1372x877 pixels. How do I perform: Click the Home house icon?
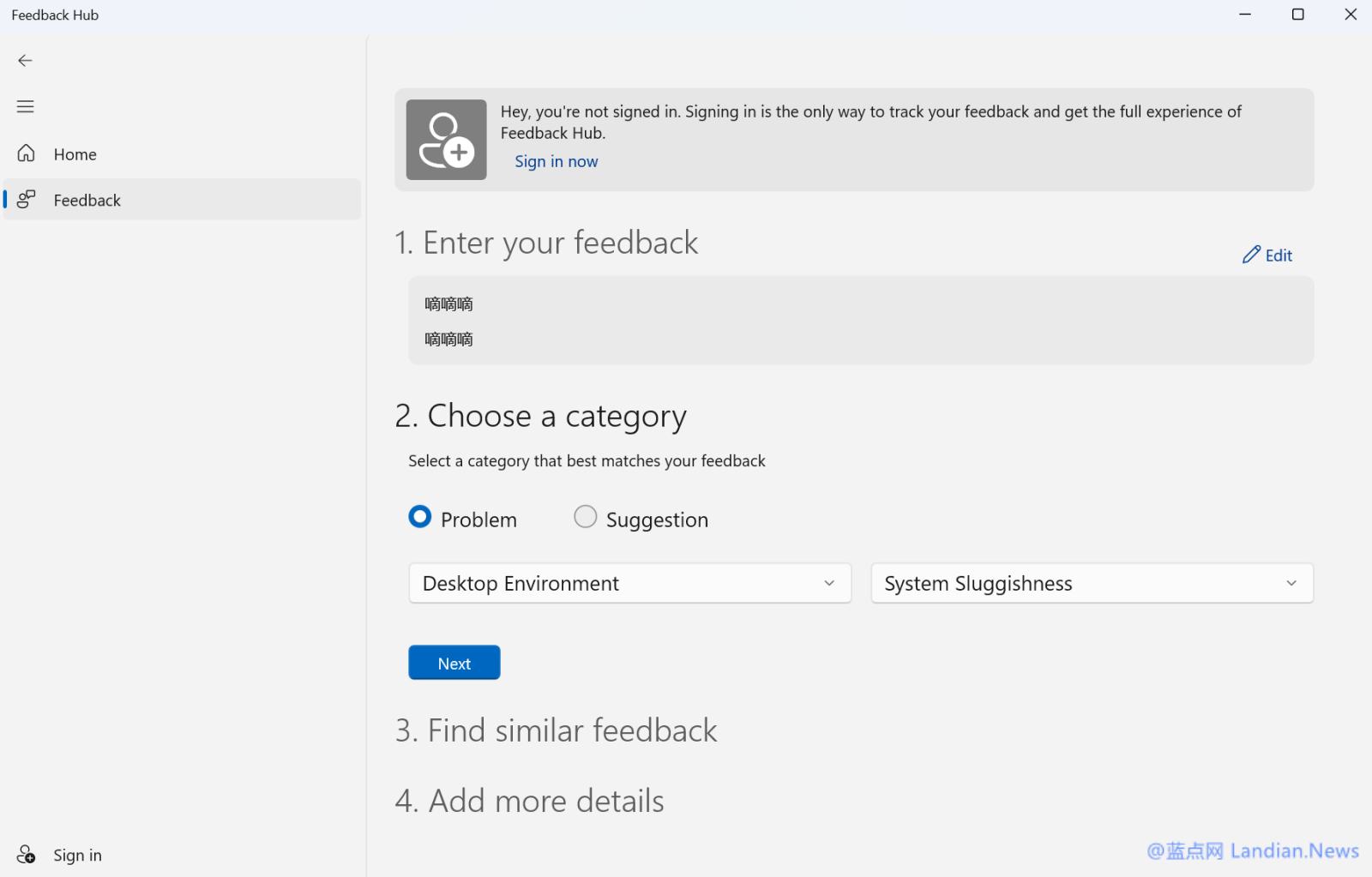tap(27, 153)
